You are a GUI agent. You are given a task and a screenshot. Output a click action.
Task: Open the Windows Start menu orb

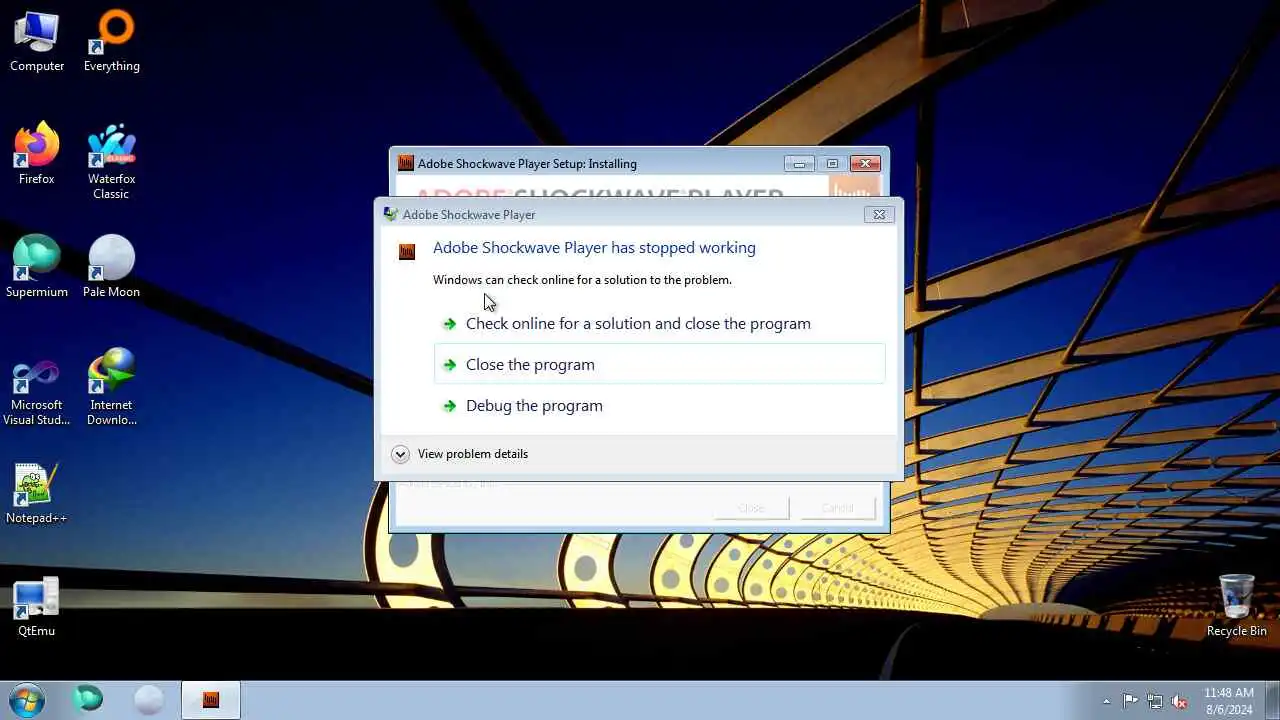[x=27, y=699]
